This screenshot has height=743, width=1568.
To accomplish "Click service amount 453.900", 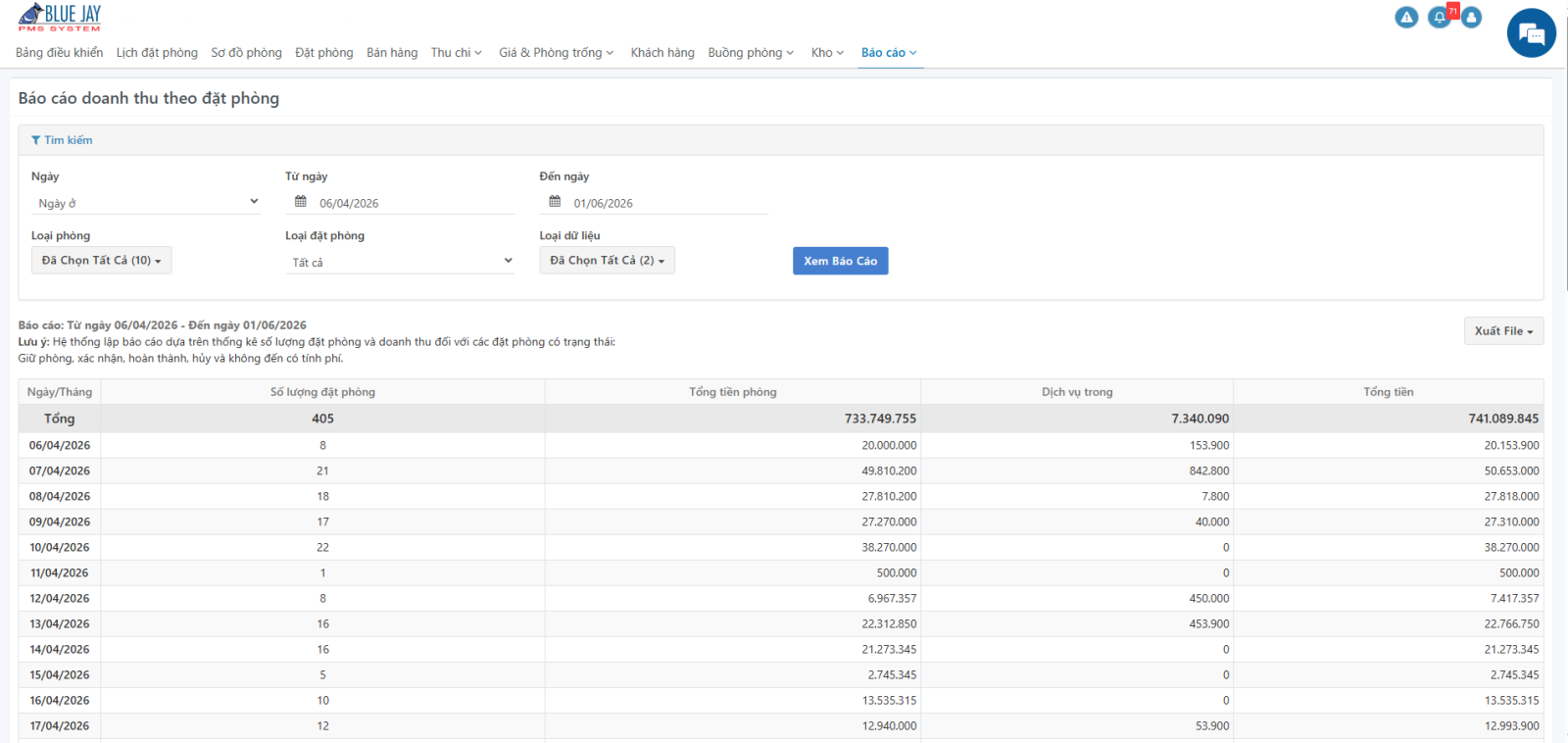I will 1208,623.
